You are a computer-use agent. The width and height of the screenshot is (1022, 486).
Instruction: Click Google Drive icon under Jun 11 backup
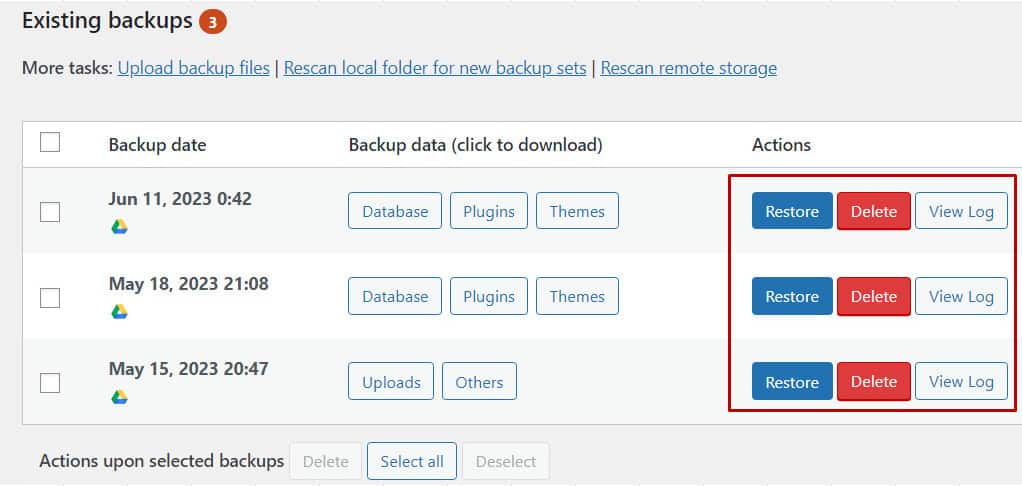(119, 227)
